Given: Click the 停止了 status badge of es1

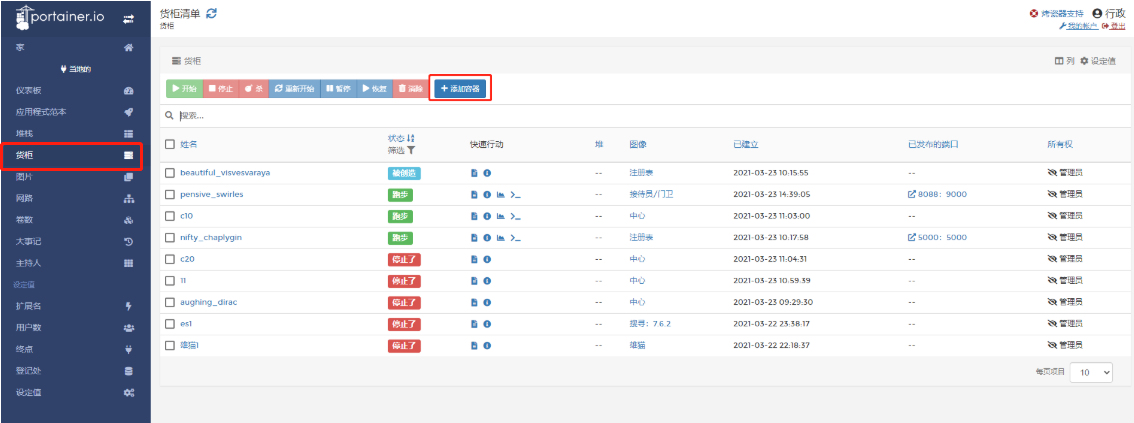Looking at the screenshot, I should coord(404,324).
